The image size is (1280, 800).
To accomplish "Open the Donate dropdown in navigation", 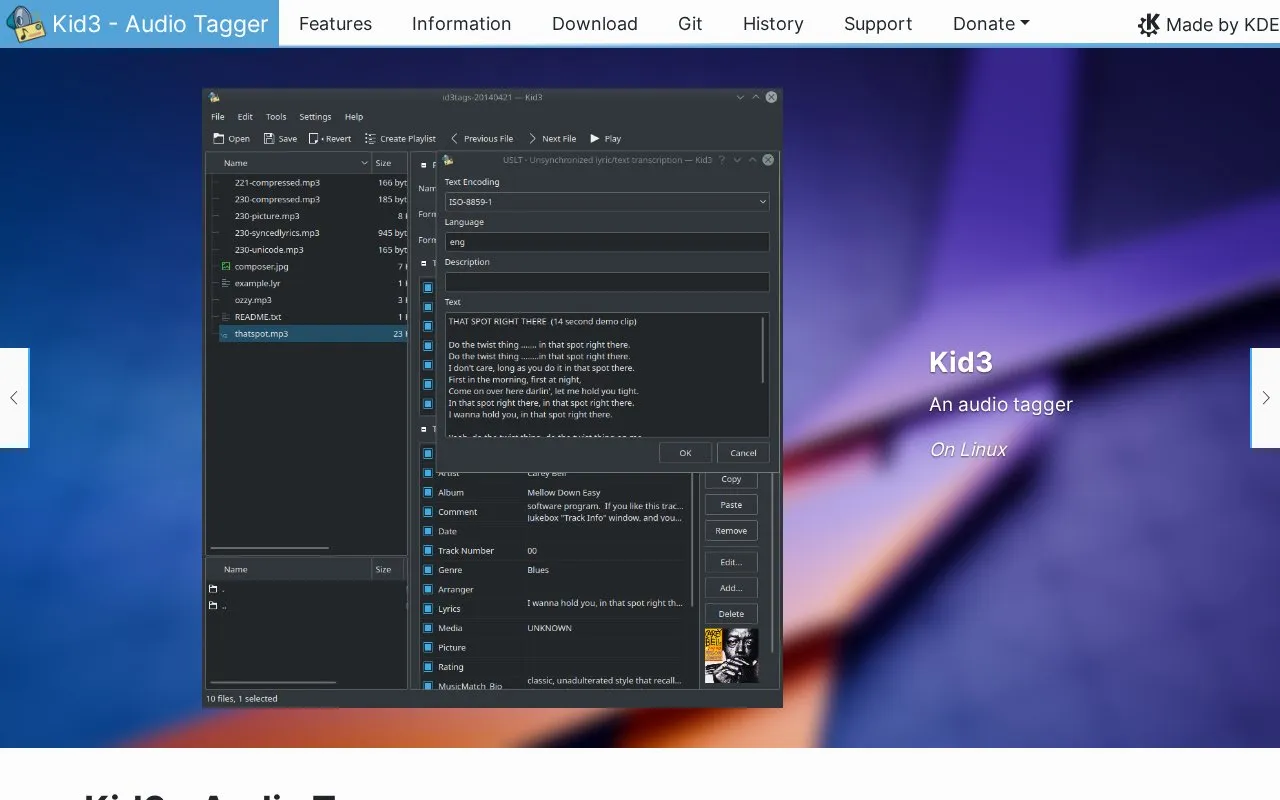I will [x=991, y=24].
